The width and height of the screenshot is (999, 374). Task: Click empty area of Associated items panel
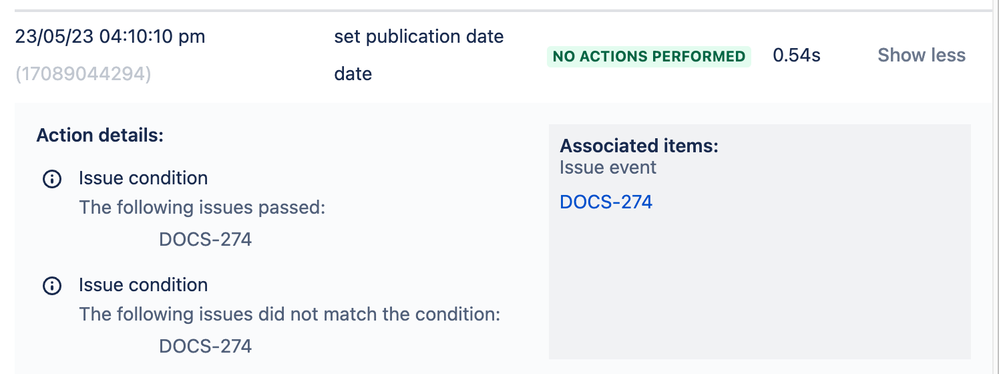[x=759, y=287]
